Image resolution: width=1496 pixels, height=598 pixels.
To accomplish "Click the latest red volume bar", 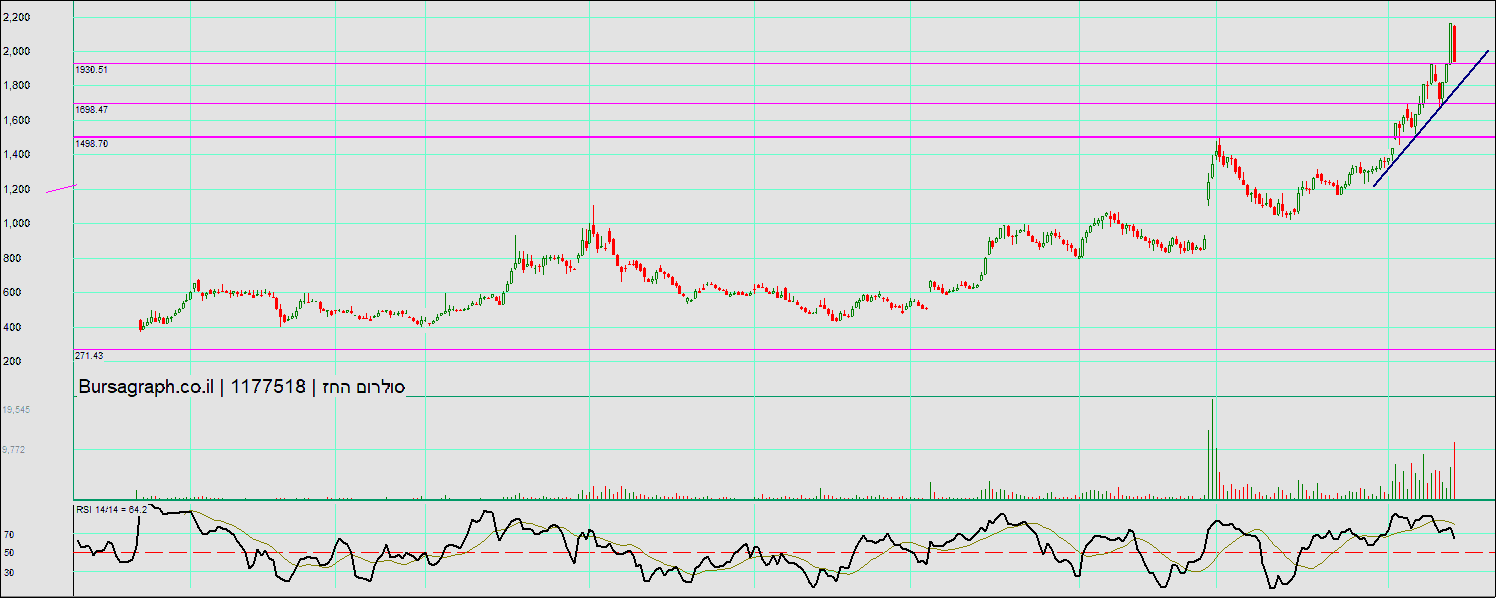I will coord(1454,470).
